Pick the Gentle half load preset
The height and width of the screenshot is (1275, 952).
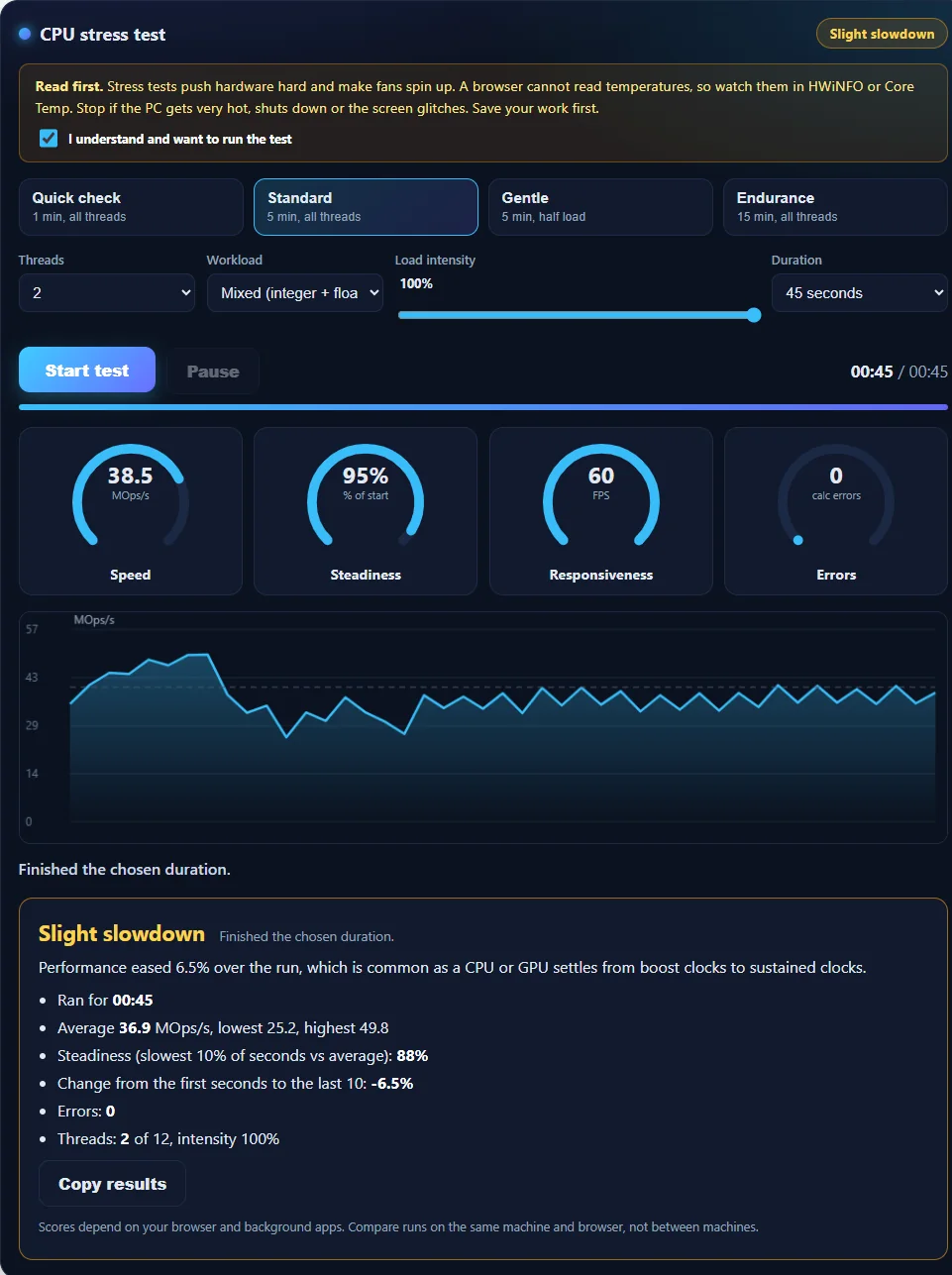(600, 207)
